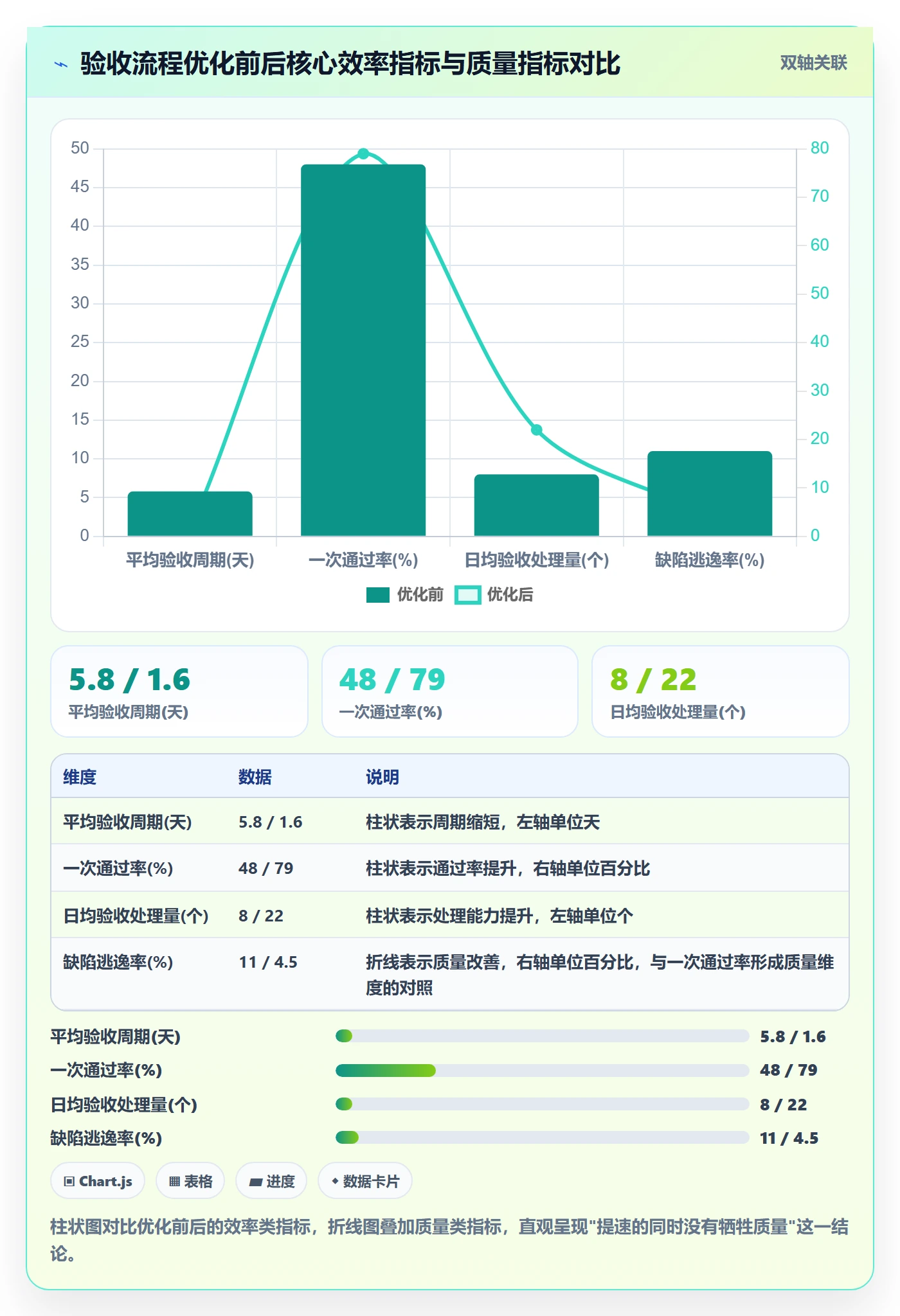The width and height of the screenshot is (900, 1316).
Task: Open the 48 / 79 stat card
Action: tap(450, 691)
